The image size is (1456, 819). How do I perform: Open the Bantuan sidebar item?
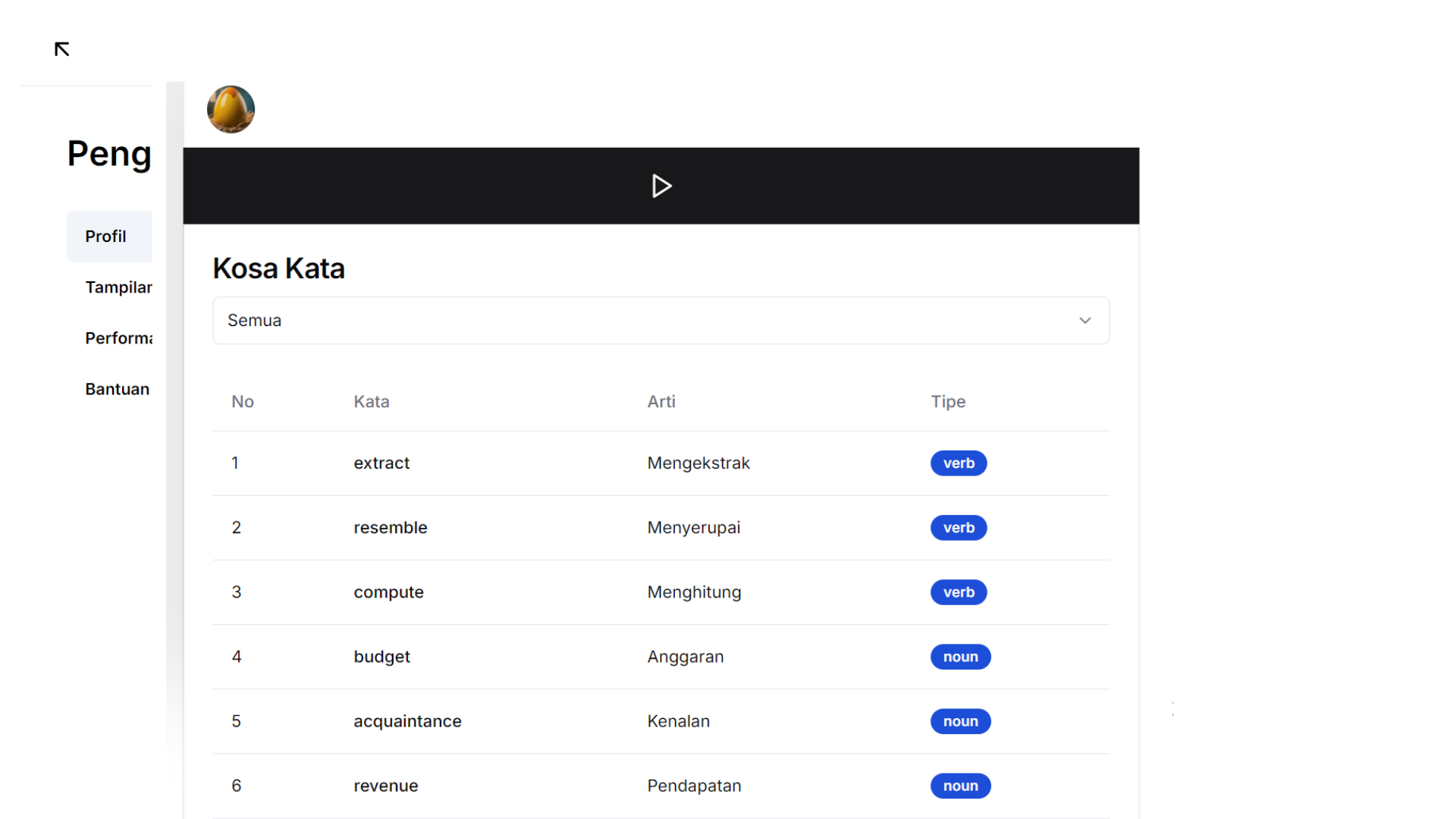[117, 389]
